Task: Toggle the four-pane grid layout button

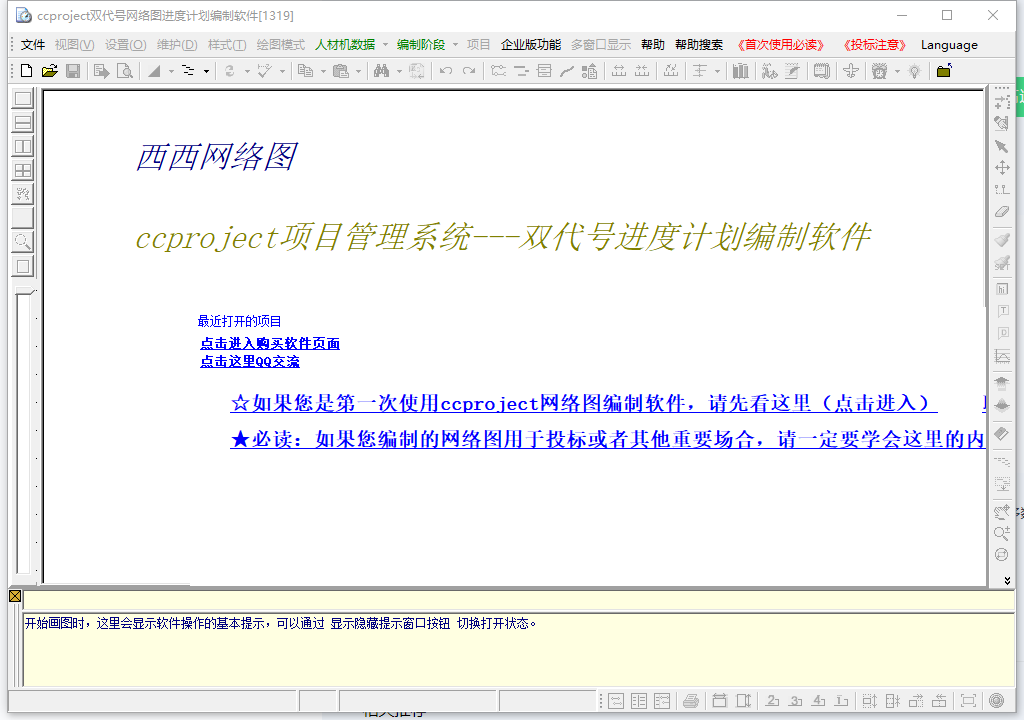Action: click(x=22, y=170)
